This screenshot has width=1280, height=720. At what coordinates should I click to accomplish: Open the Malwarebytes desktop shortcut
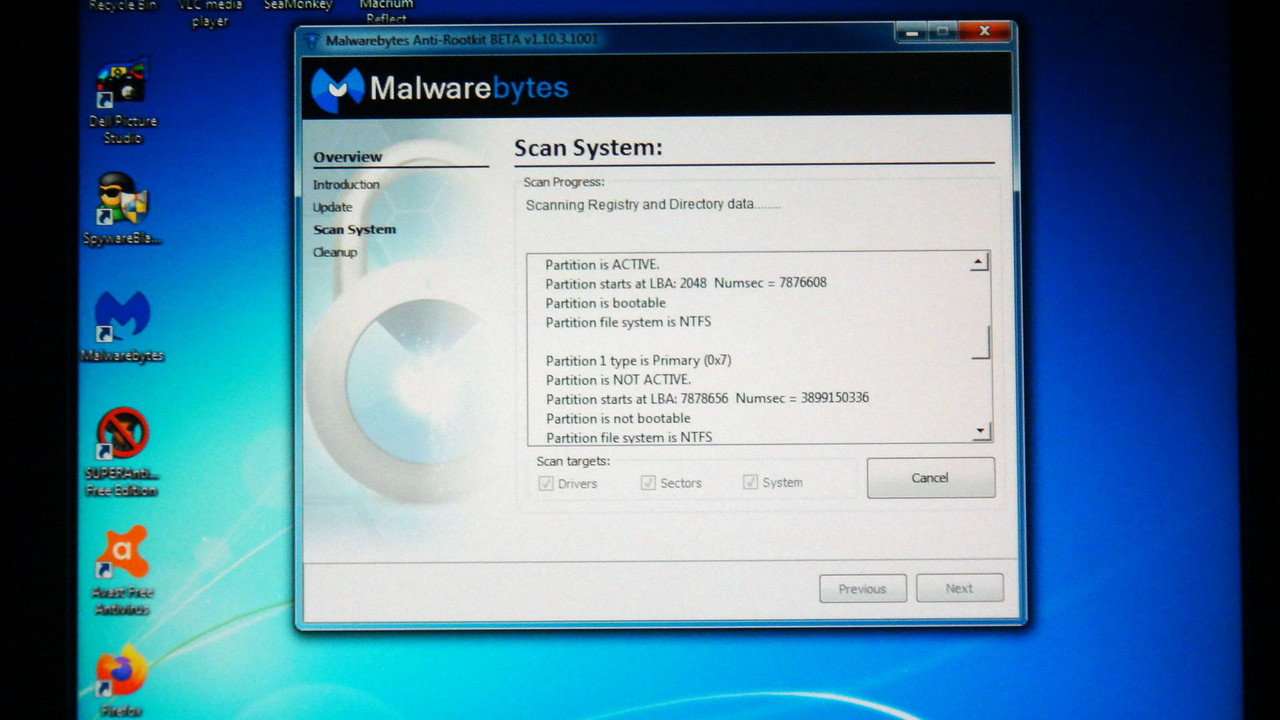pos(122,327)
